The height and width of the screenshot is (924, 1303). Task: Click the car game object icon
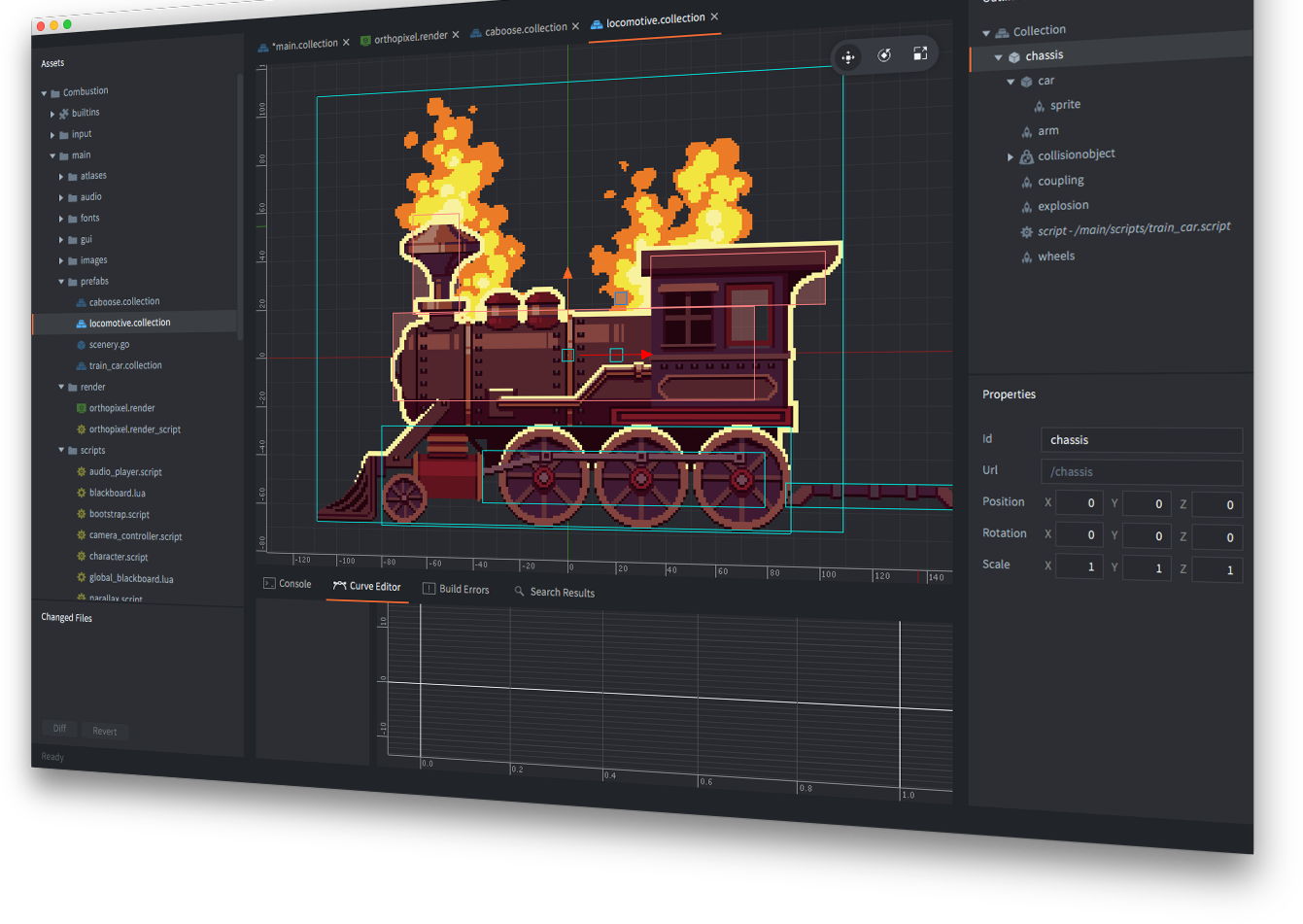point(1026,82)
